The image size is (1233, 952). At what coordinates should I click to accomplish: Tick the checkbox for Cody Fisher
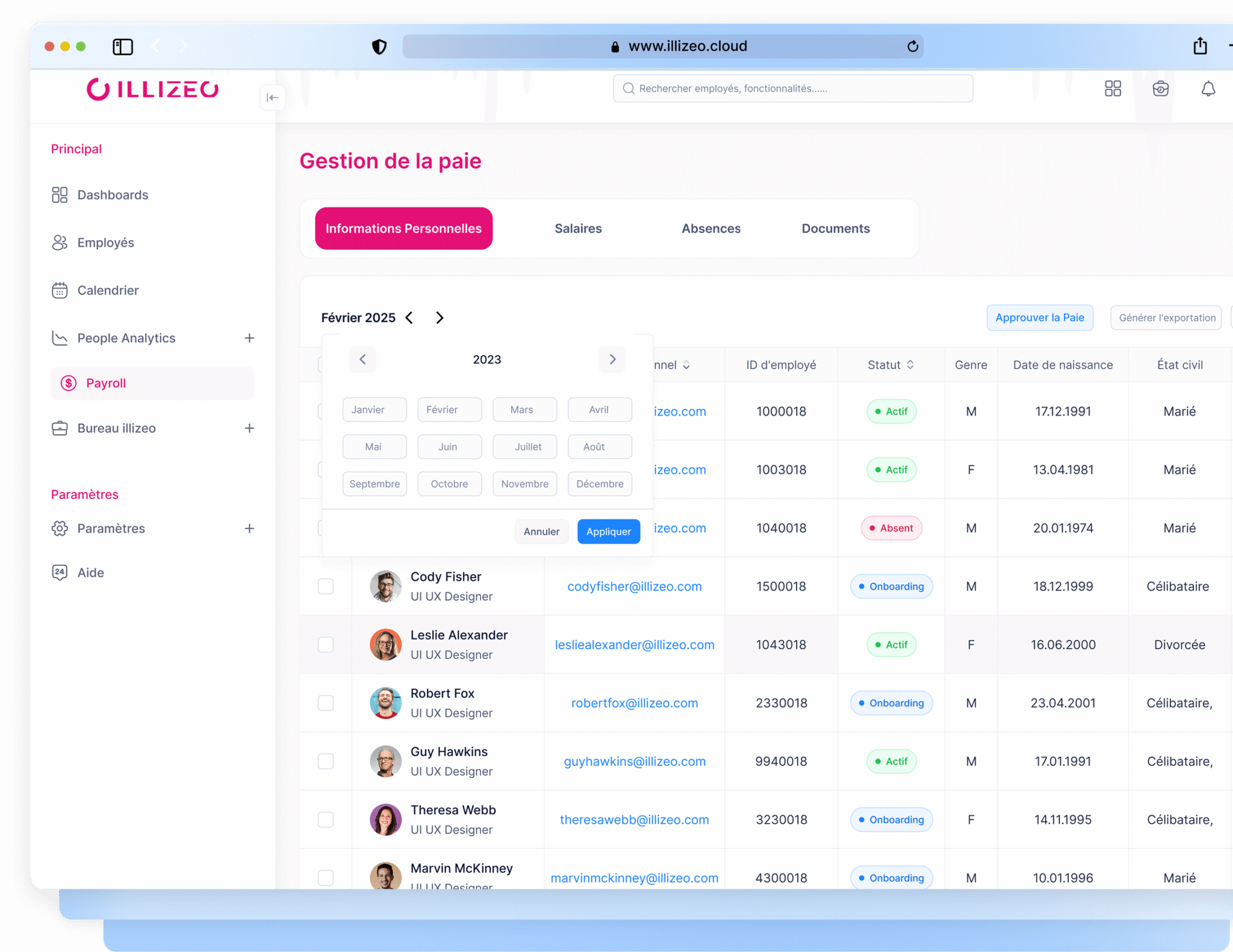(x=326, y=586)
